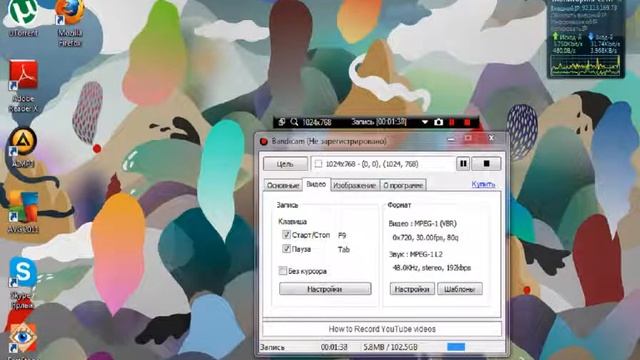Take a screenshot with camera icon

[438, 122]
